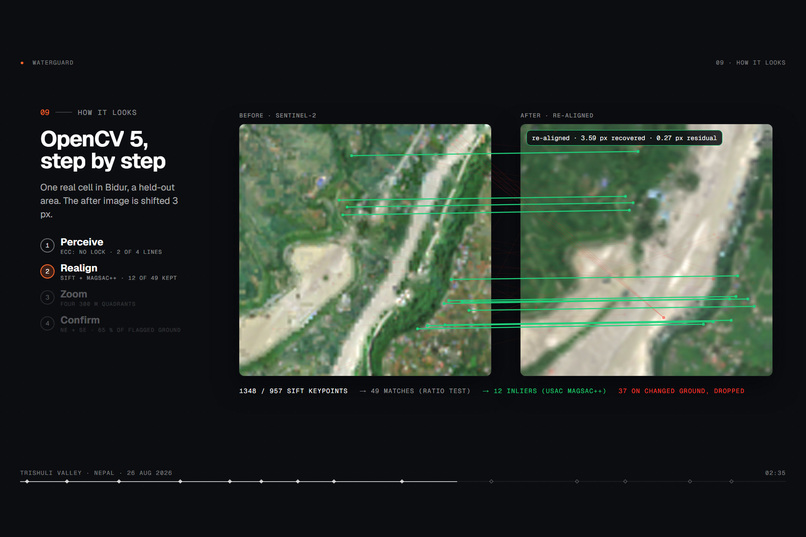Open the After re-aligned satellite image
Screen dimensions: 806x537
(x=646, y=250)
